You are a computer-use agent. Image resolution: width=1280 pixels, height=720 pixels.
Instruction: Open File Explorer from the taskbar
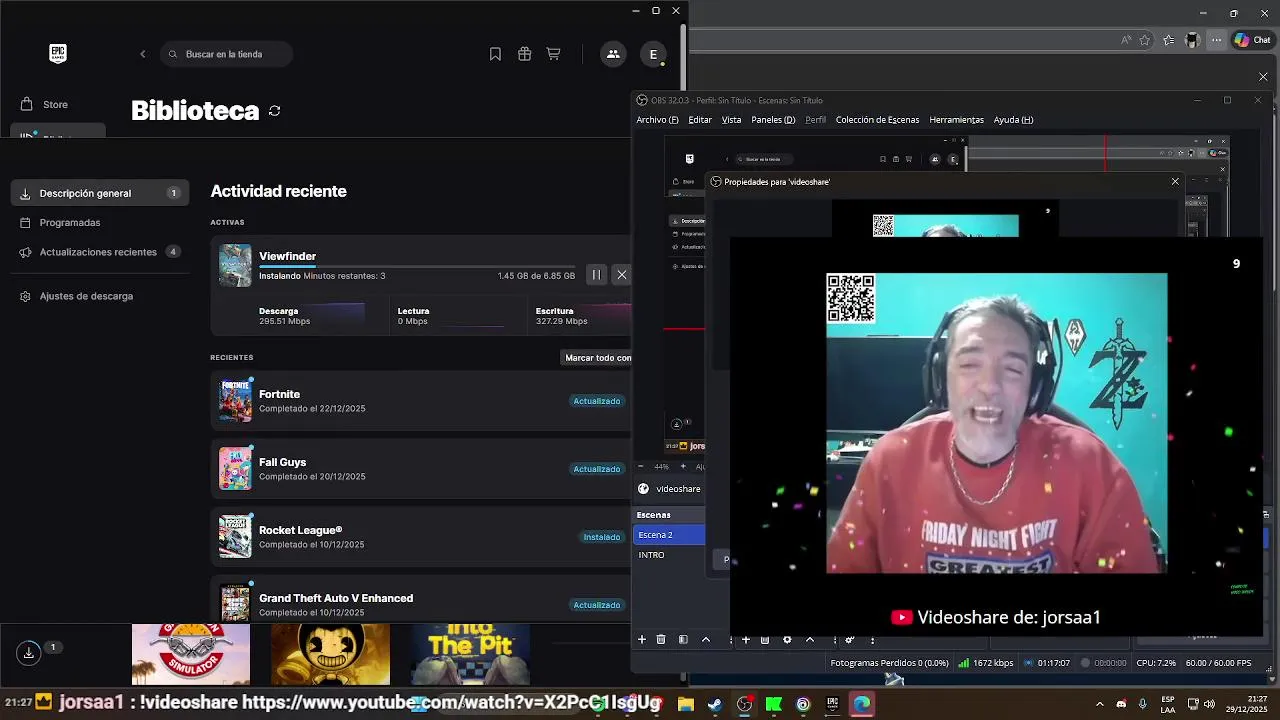(686, 704)
